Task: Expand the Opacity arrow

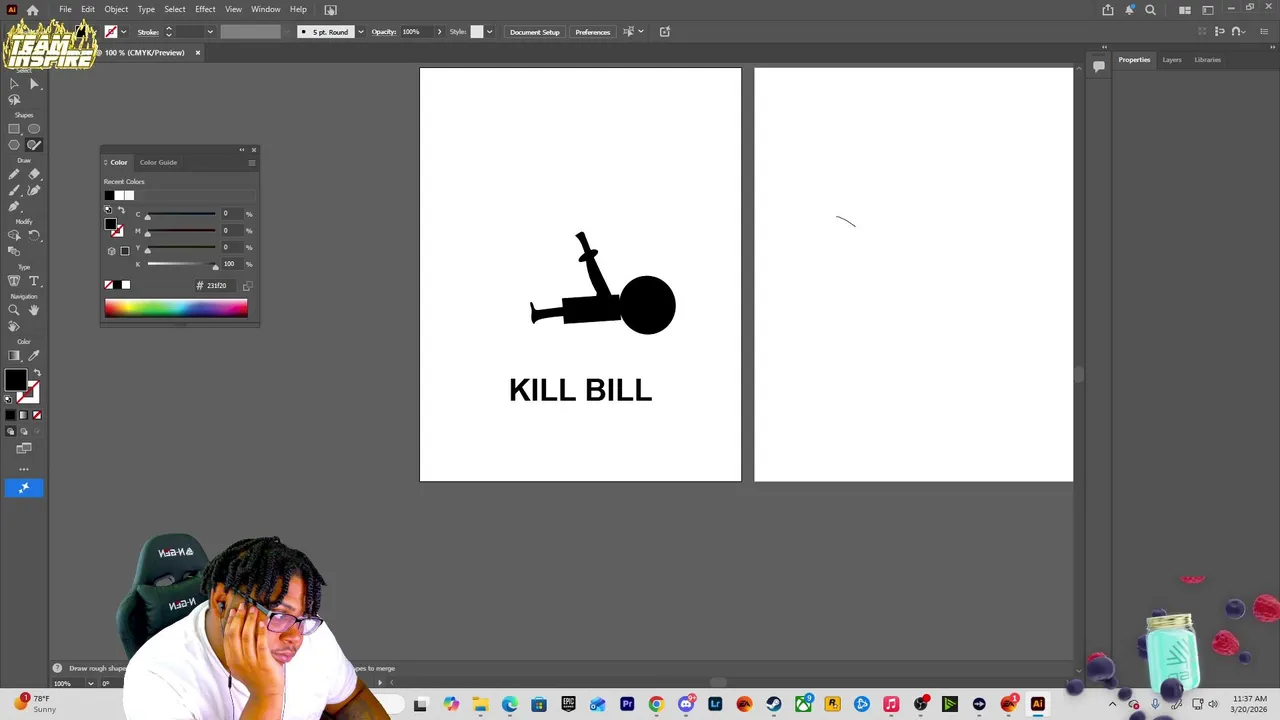Action: (x=439, y=32)
